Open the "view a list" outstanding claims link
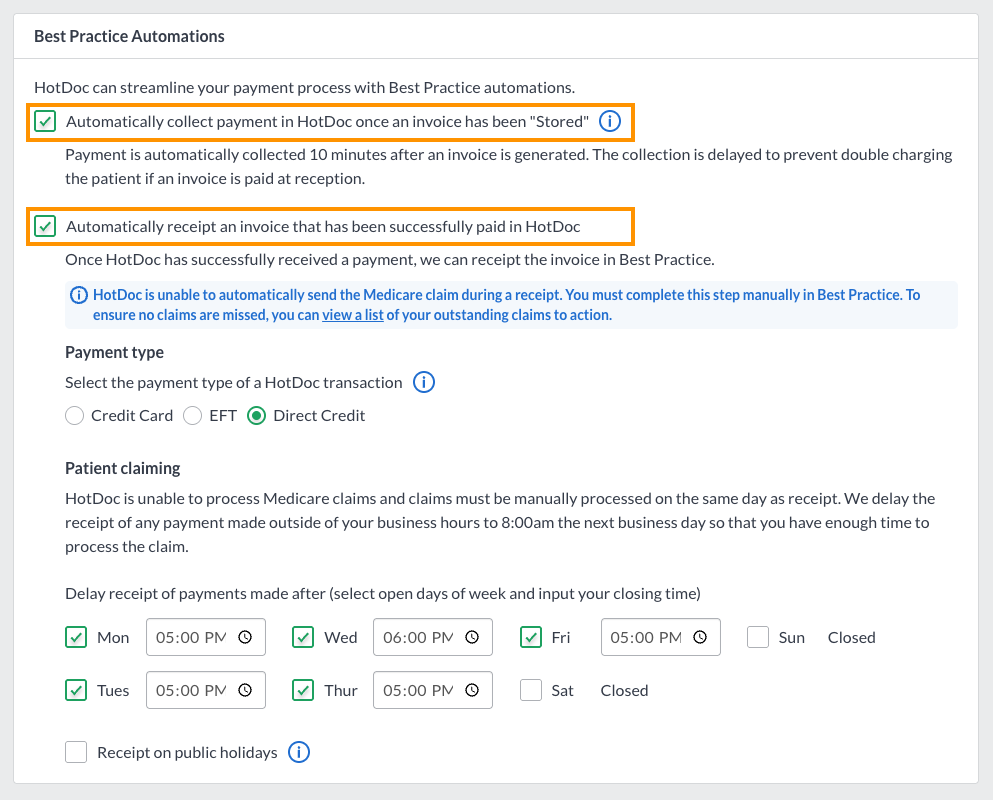Viewport: 993px width, 800px height. click(353, 315)
